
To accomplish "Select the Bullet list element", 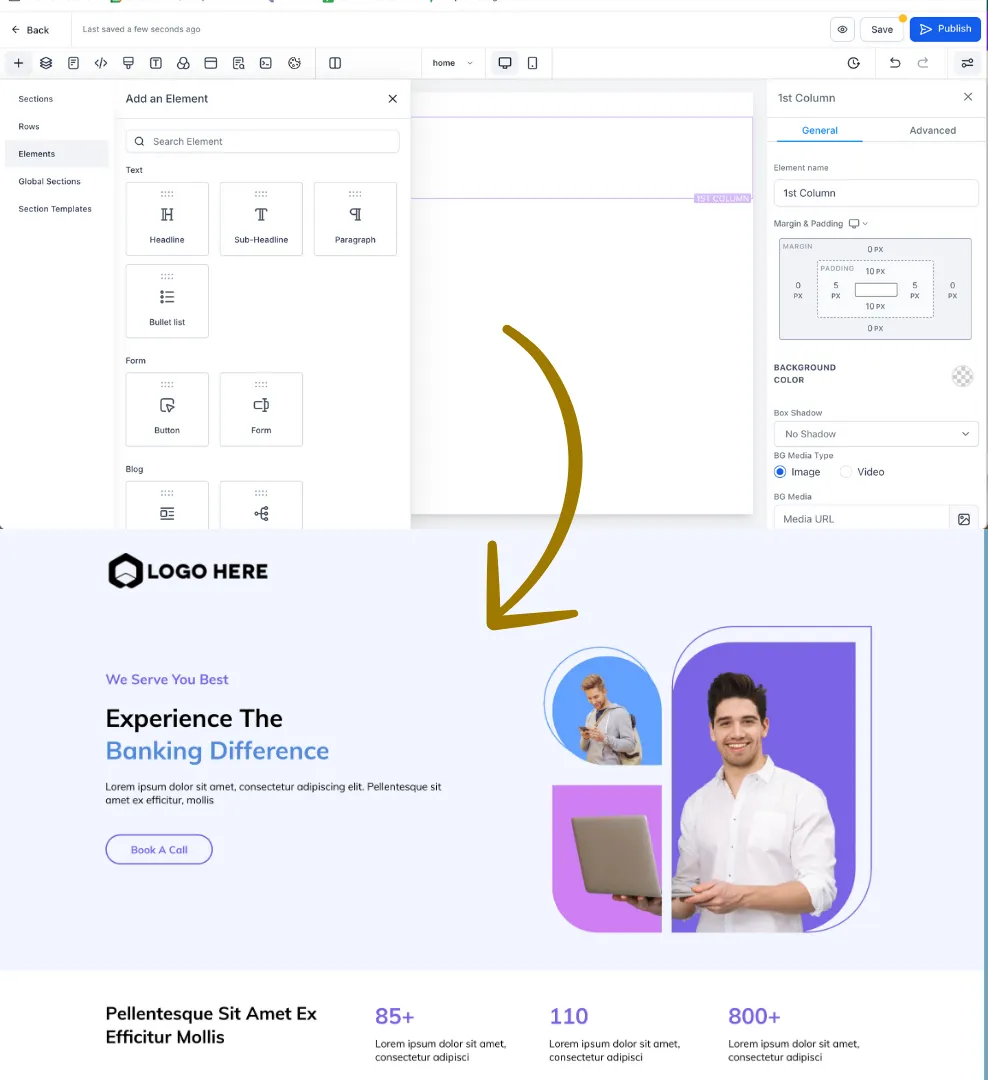I will coord(167,301).
